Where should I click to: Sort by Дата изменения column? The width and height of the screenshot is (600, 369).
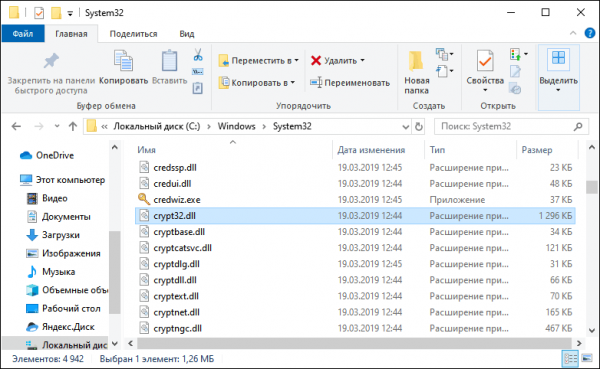(x=378, y=150)
